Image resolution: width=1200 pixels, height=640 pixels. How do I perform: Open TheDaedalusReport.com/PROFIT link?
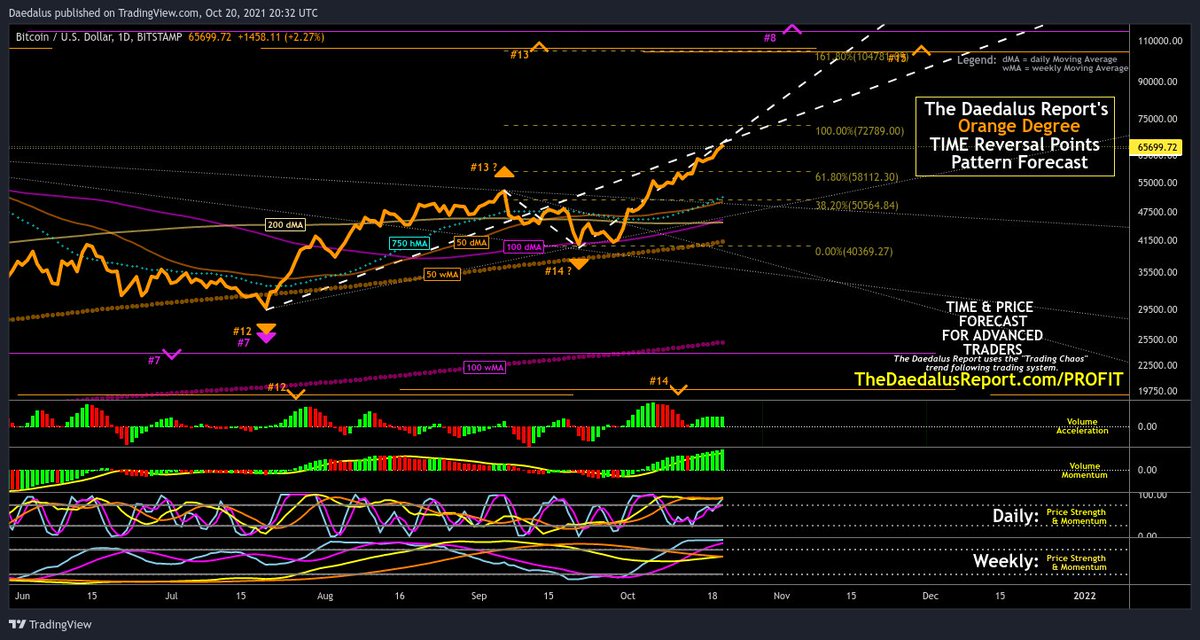pyautogui.click(x=987, y=380)
